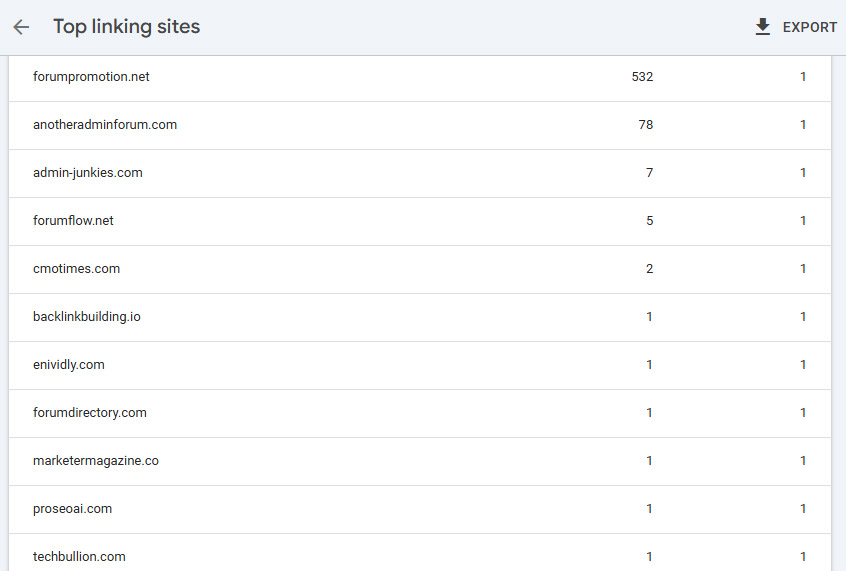Click proseoai.com site name
The image size is (846, 571).
tap(72, 509)
